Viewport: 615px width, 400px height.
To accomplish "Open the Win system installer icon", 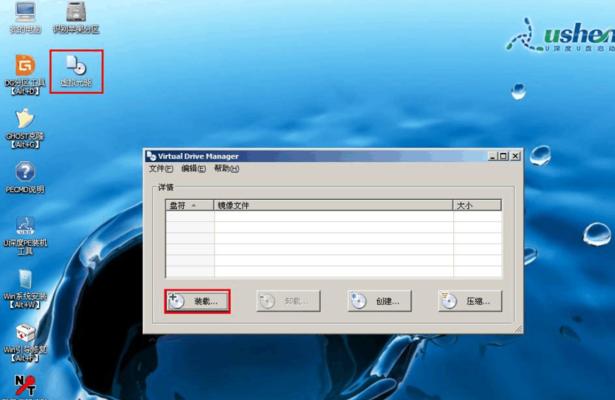I will pyautogui.click(x=25, y=289).
